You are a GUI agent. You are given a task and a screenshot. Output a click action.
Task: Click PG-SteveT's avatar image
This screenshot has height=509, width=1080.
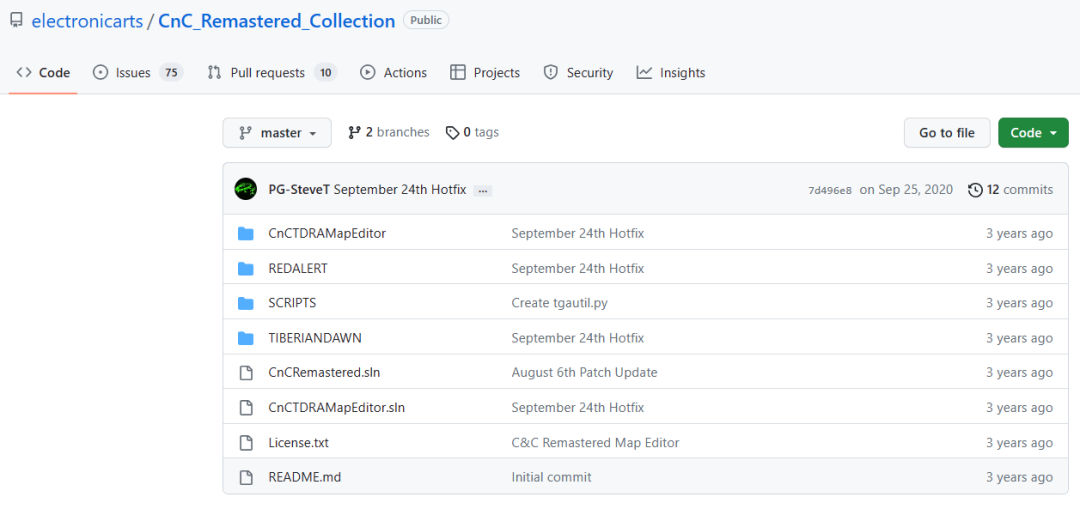[x=246, y=189]
